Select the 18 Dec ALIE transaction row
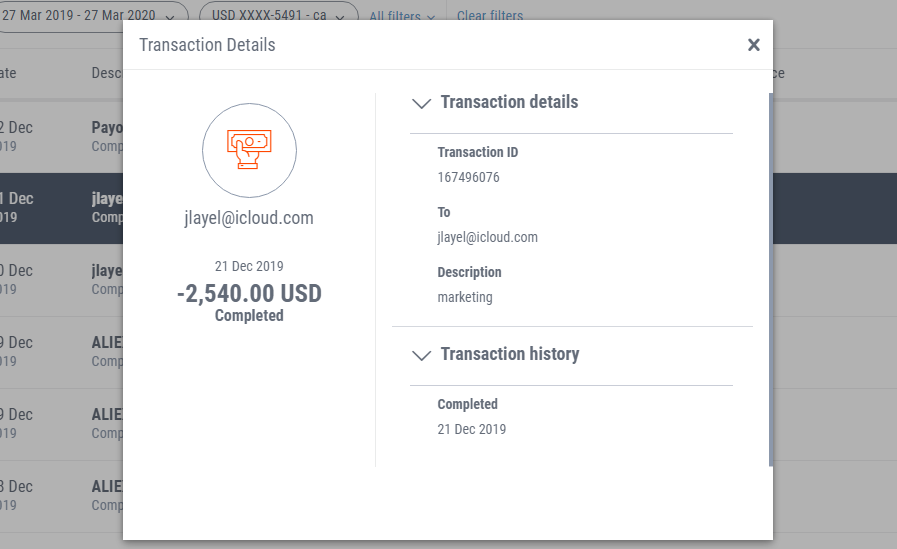The image size is (897, 549). [61, 496]
